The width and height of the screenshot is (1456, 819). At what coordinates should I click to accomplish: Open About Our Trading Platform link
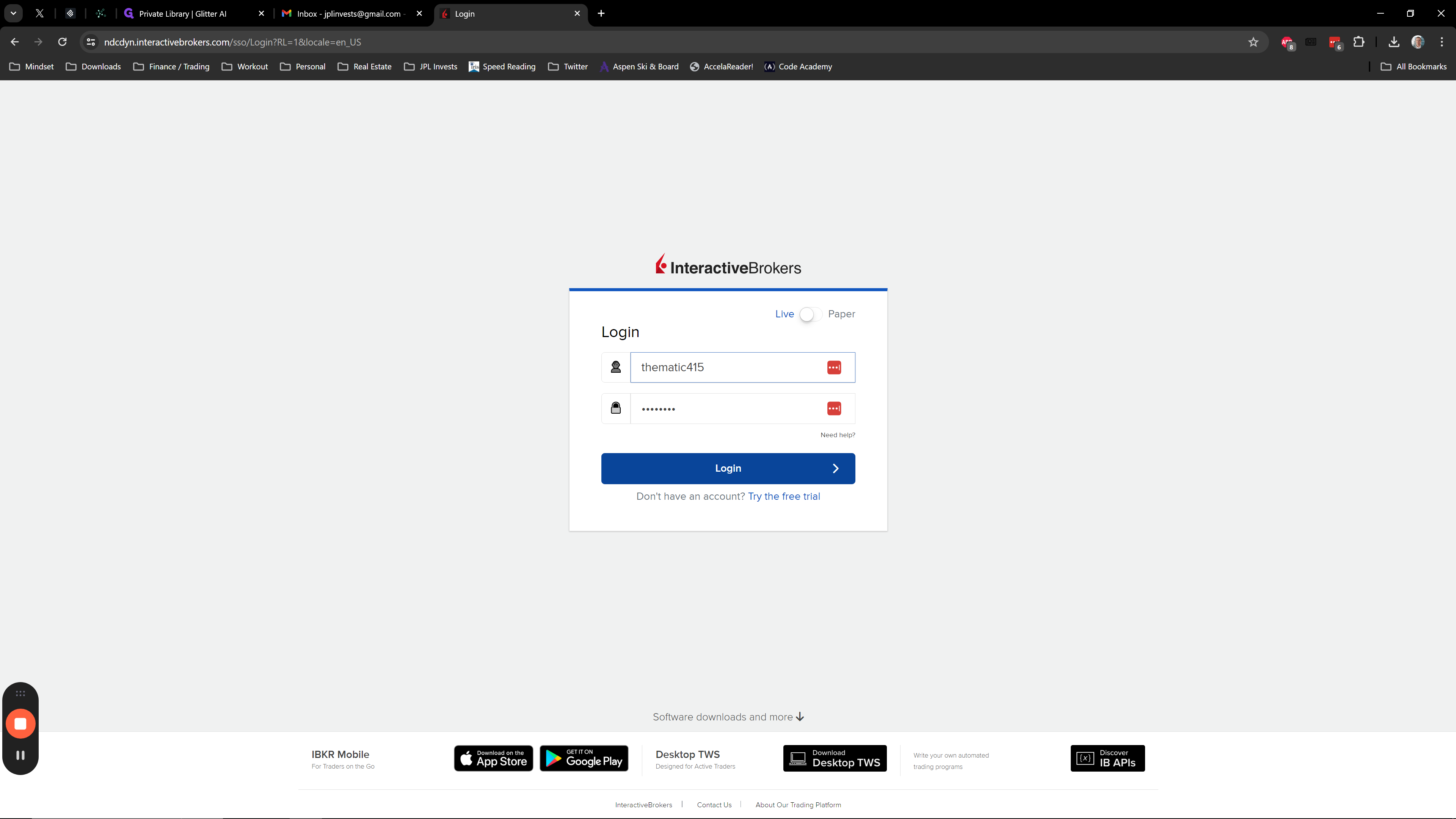point(798,805)
